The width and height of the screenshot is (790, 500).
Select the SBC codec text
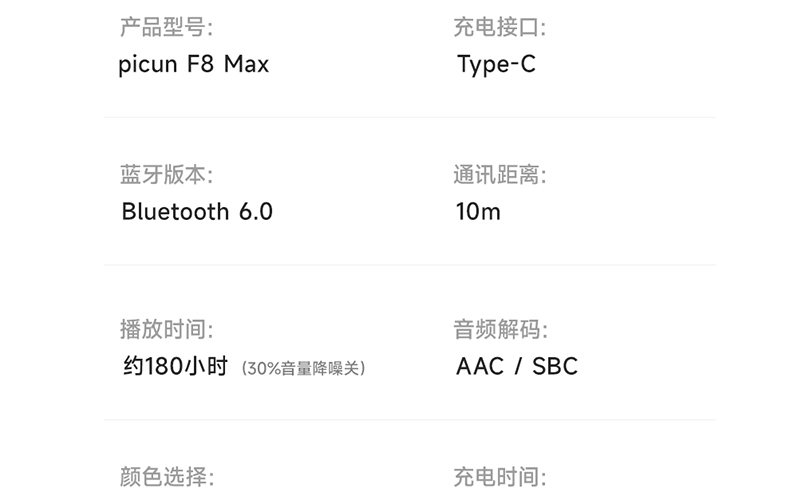pos(555,367)
